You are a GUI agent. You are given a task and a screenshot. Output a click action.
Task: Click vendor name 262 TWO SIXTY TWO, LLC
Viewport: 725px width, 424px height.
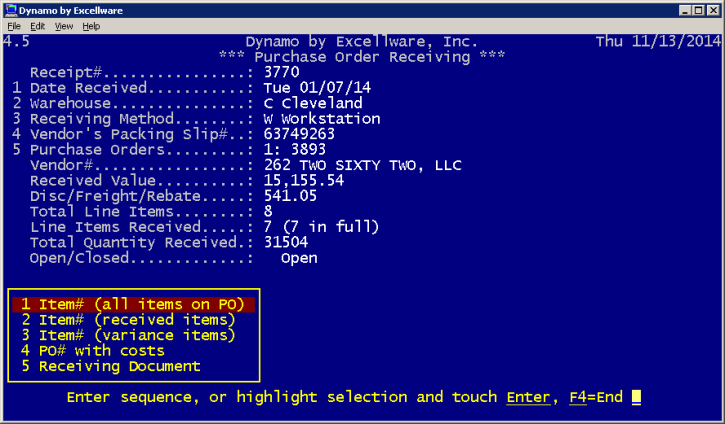362,165
